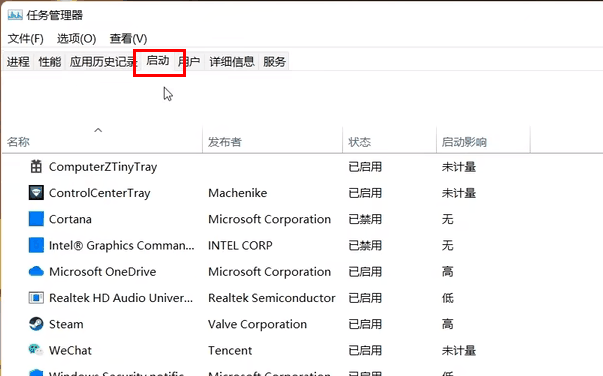
Task: Click the Cortana blue square icon
Action: [x=36, y=219]
